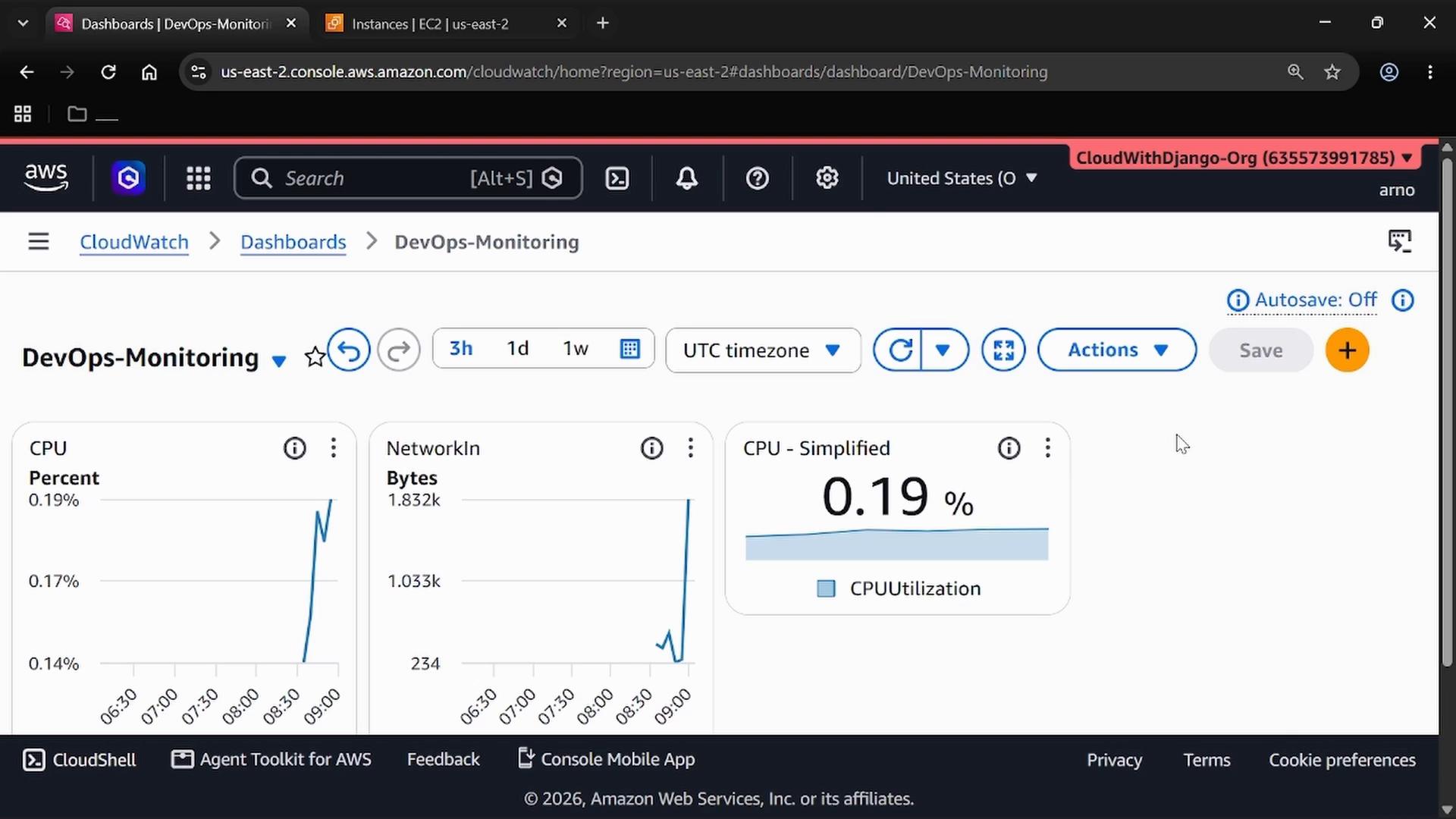Toggle the CPUUtilization legend color swatch
Viewport: 1456px width, 819px height.
click(x=826, y=588)
